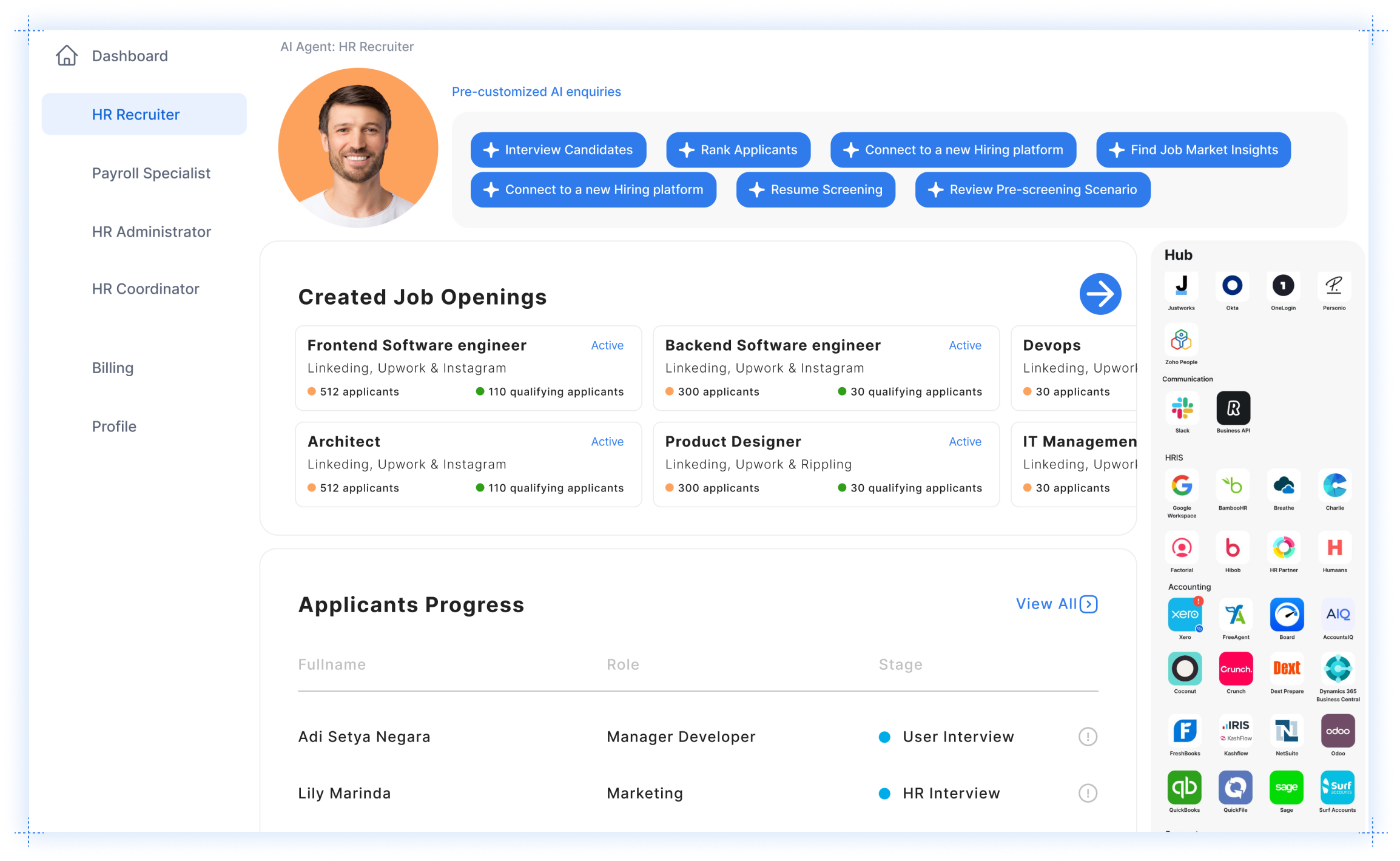Choose the Odoo accounting icon
Image resolution: width=1400 pixels, height=861 pixels.
1338,731
